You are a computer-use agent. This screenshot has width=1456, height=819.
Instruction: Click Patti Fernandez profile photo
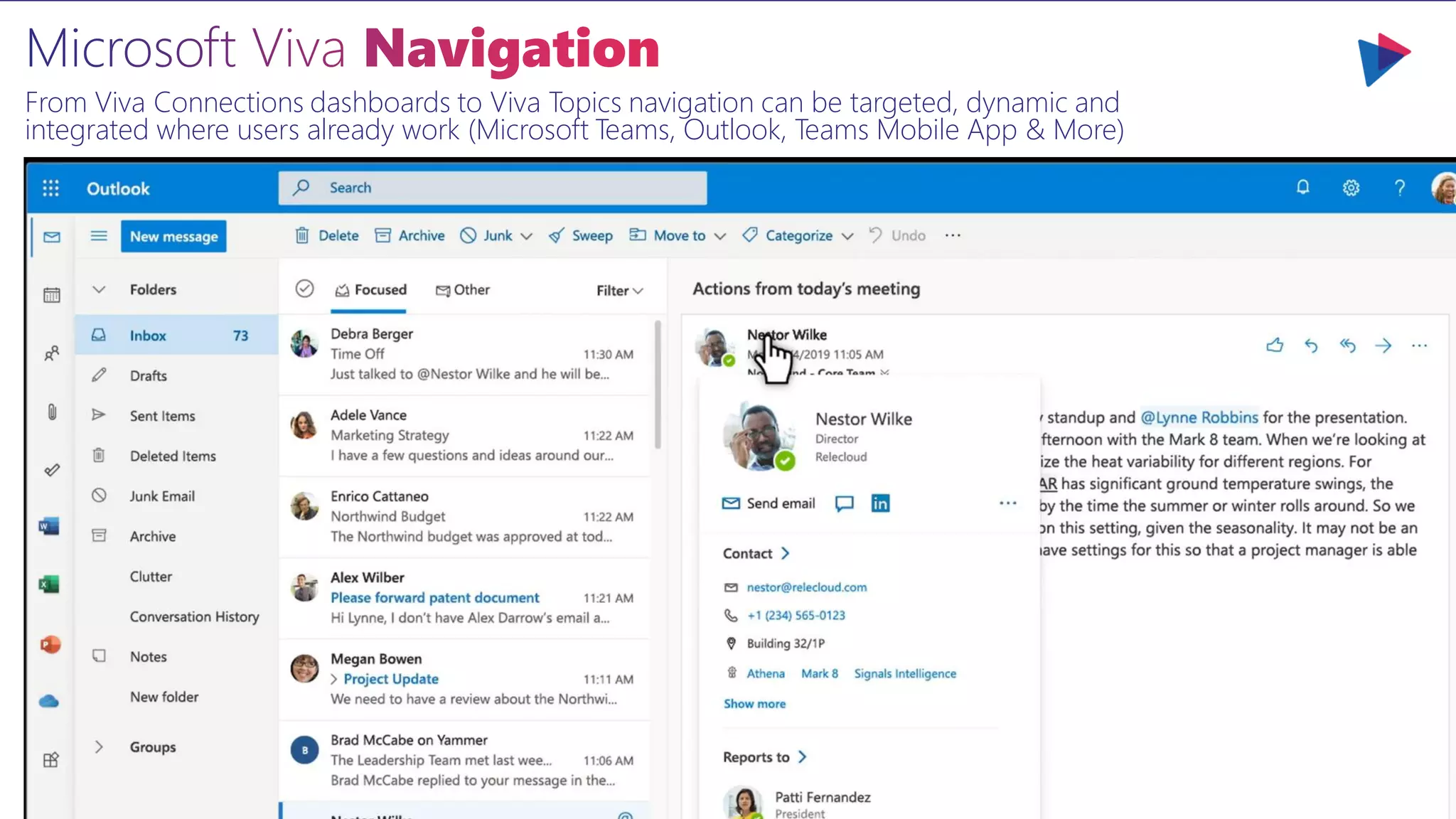[743, 803]
